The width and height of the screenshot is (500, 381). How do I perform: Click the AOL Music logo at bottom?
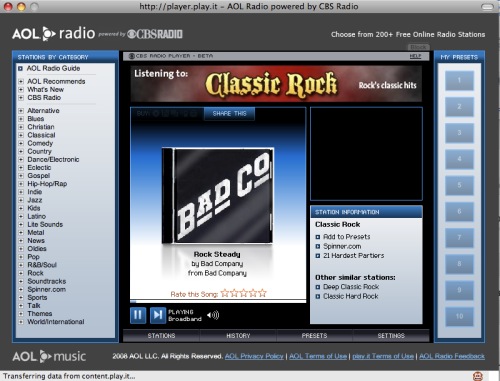[49, 356]
